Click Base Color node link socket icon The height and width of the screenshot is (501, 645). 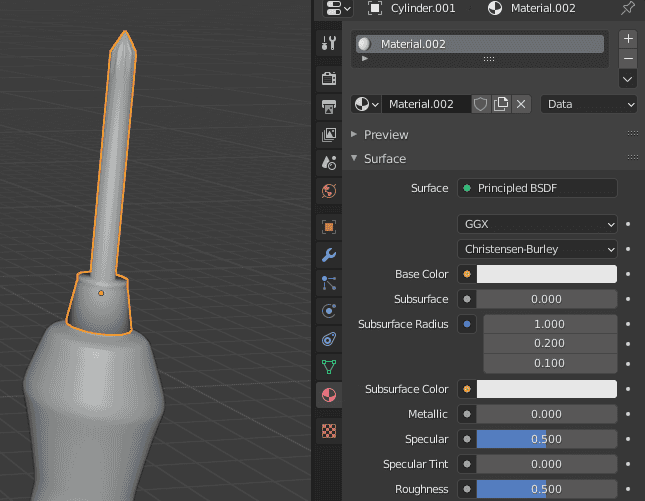[467, 274]
